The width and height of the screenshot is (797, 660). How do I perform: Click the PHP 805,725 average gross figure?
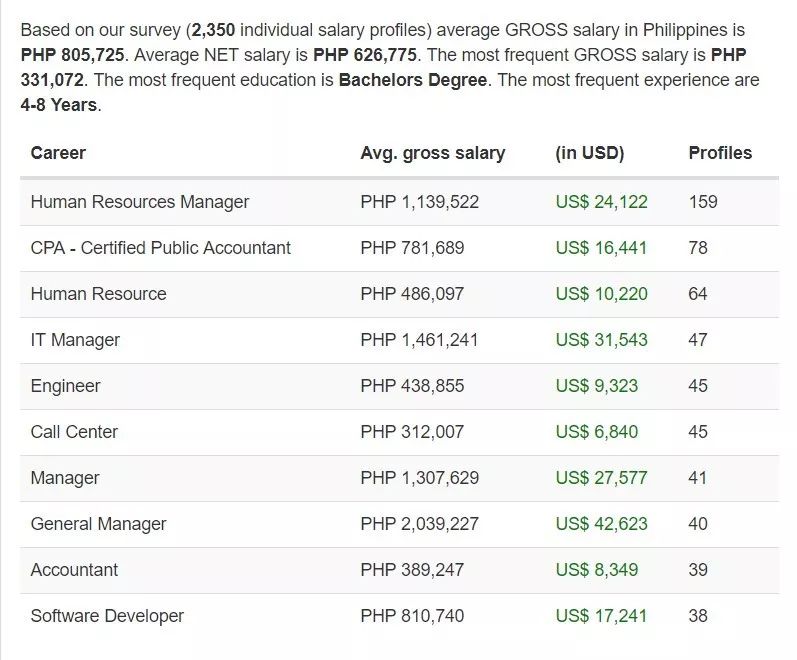coord(72,55)
